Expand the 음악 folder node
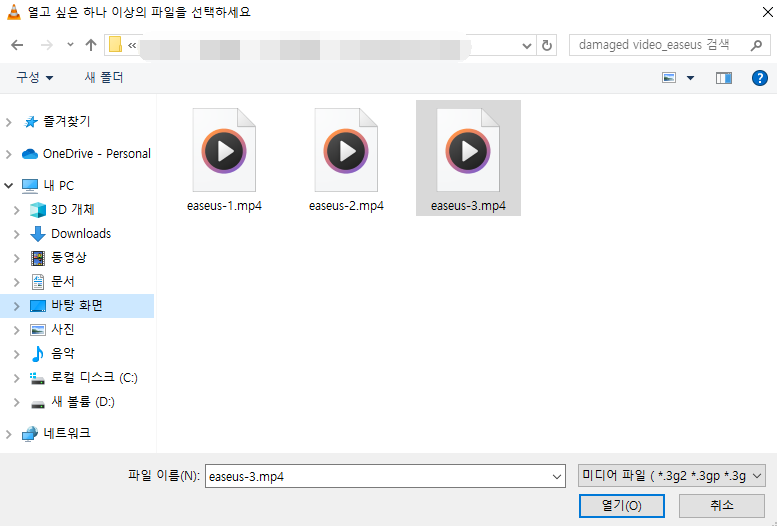The height and width of the screenshot is (526, 777). (16, 354)
